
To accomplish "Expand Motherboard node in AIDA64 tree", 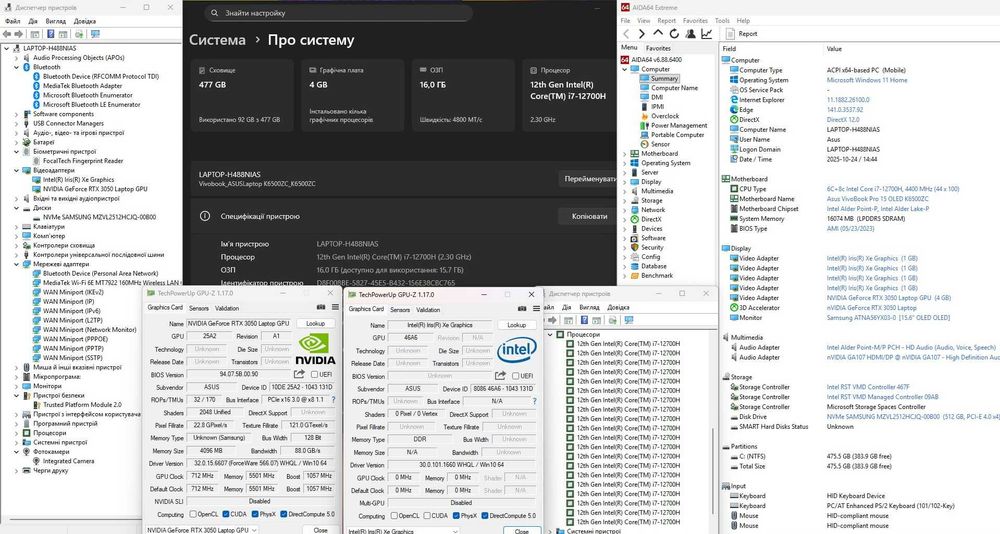I will pyautogui.click(x=625, y=154).
